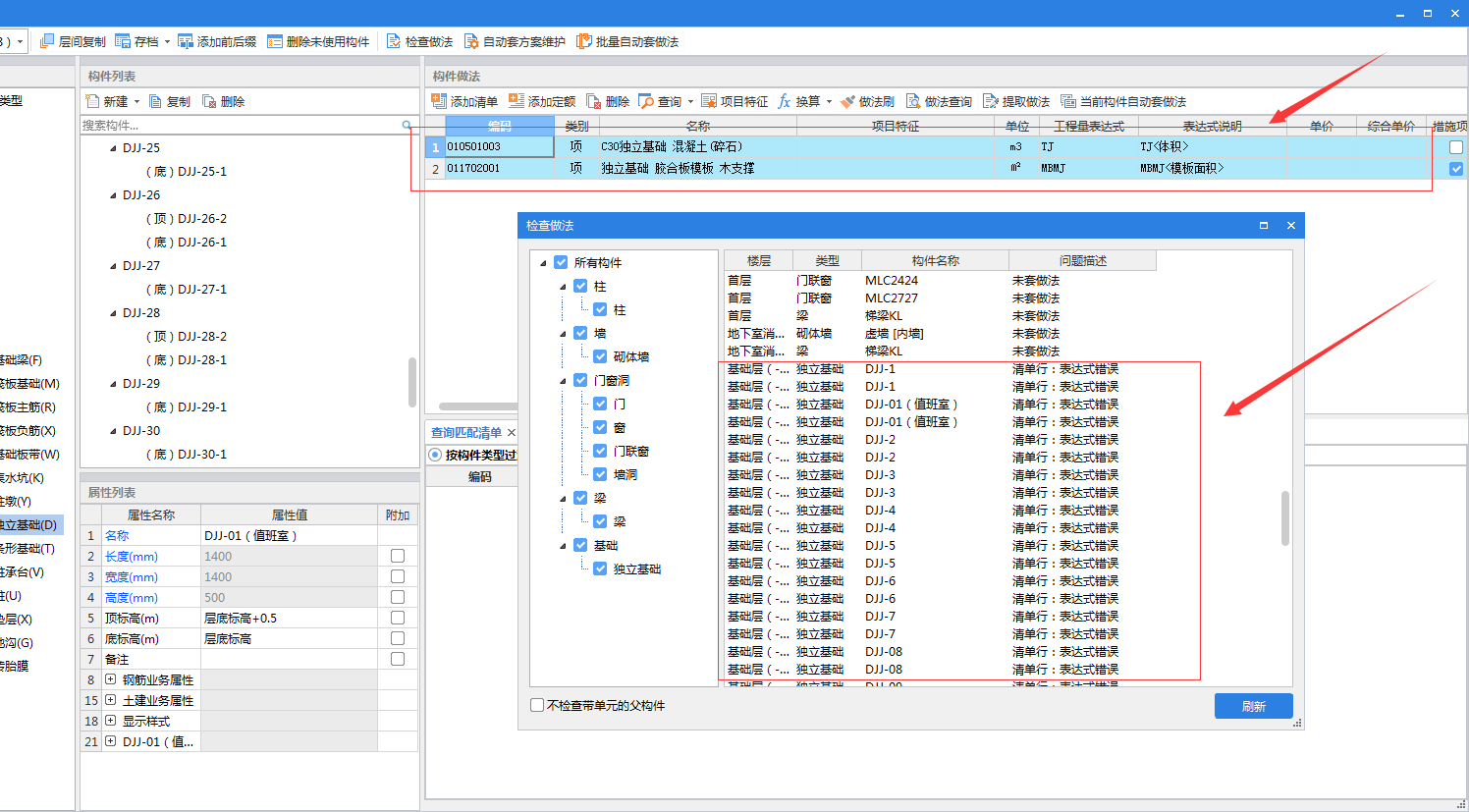Click the 添加清单 icon
This screenshot has height=812, width=1469.
(439, 101)
